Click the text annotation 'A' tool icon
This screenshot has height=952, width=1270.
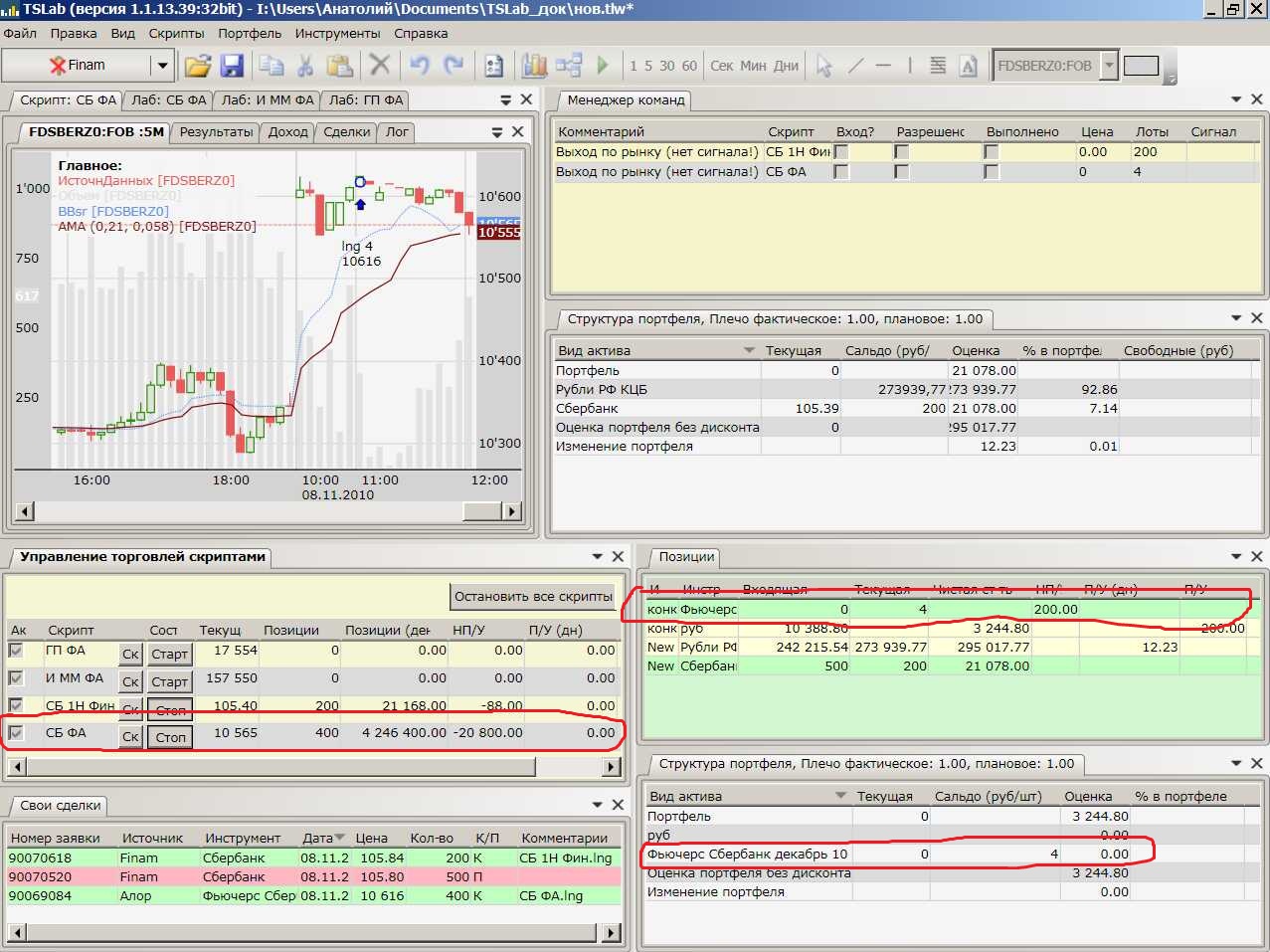pyautogui.click(x=968, y=66)
